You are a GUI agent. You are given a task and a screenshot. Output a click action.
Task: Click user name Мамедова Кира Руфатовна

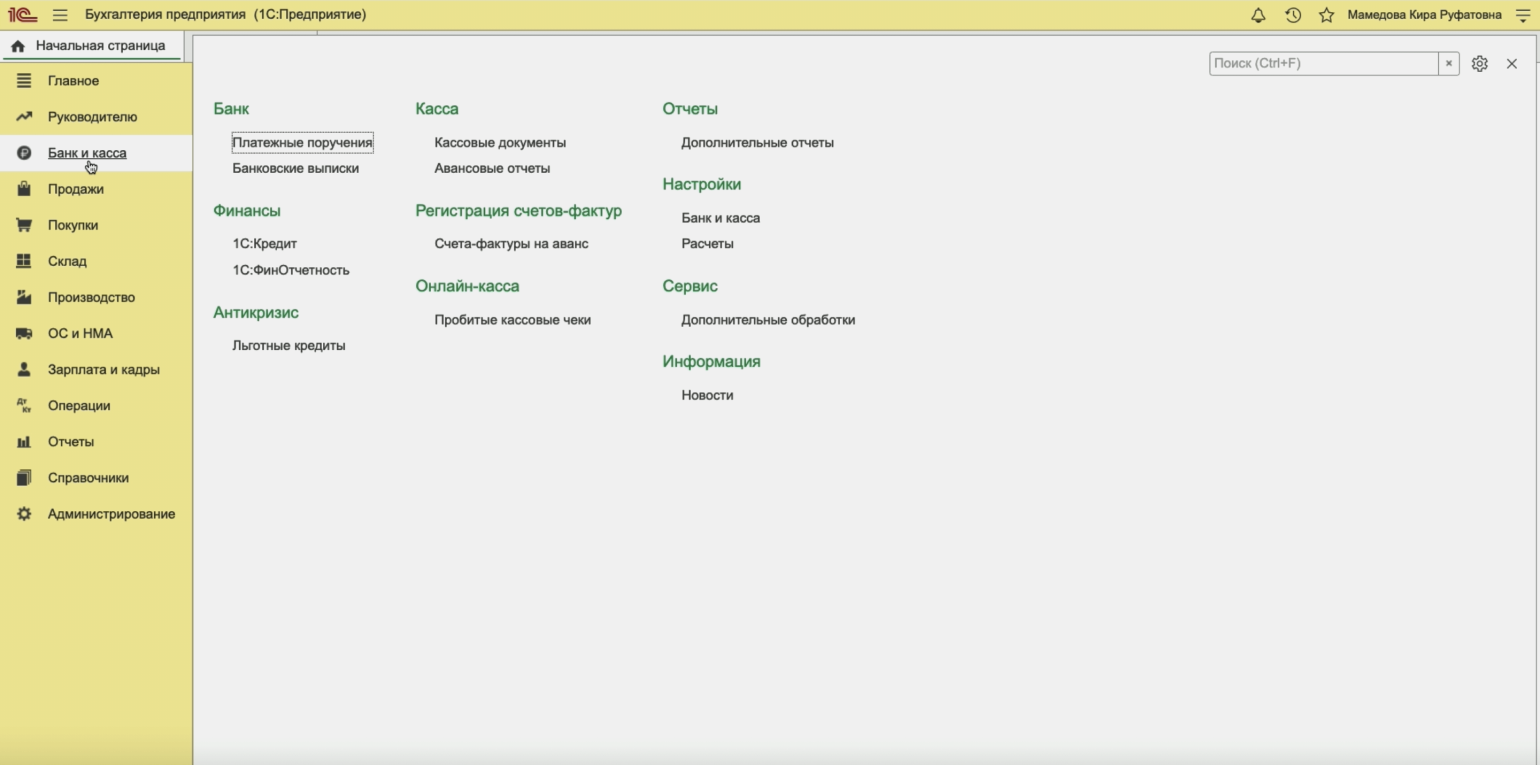point(1424,15)
